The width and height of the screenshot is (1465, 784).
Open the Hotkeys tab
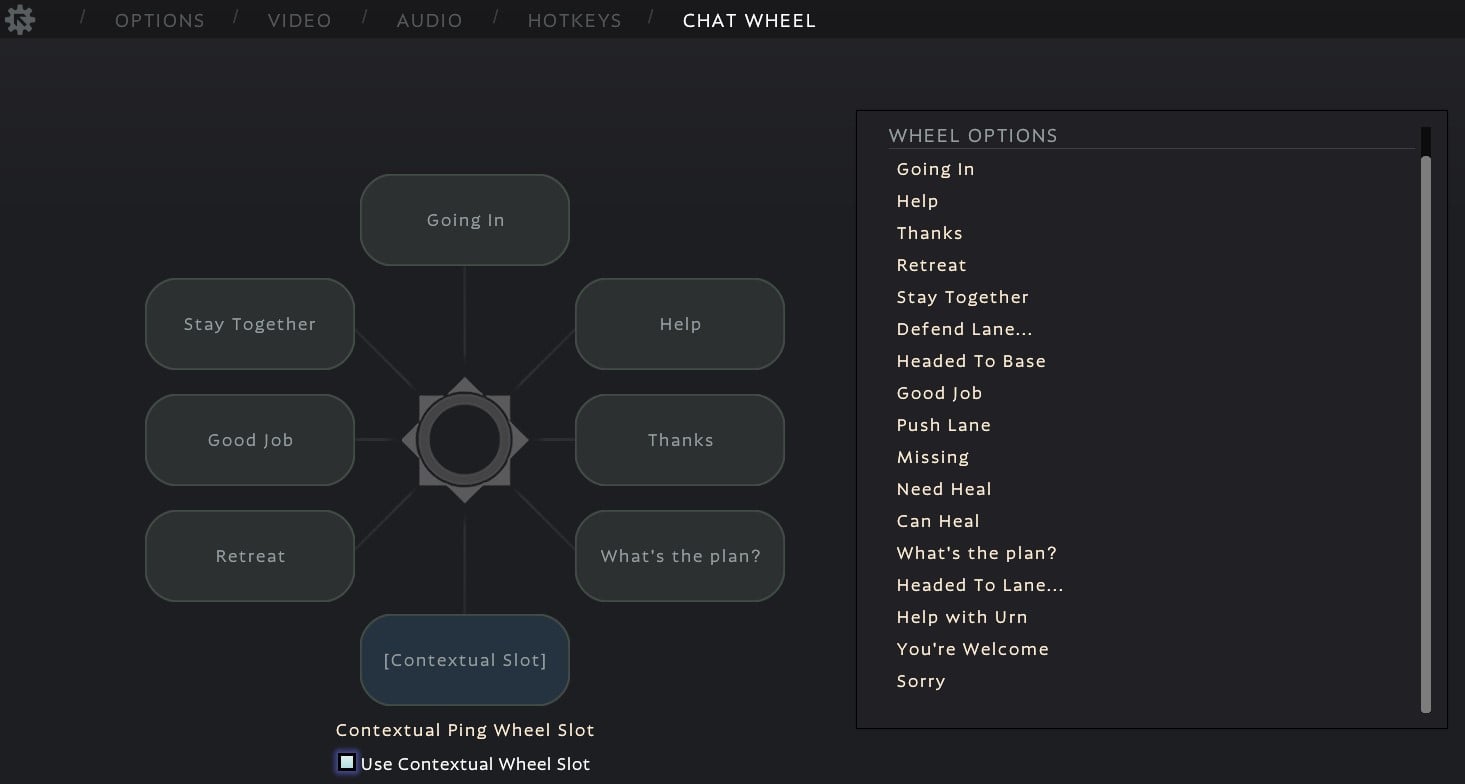click(x=574, y=20)
